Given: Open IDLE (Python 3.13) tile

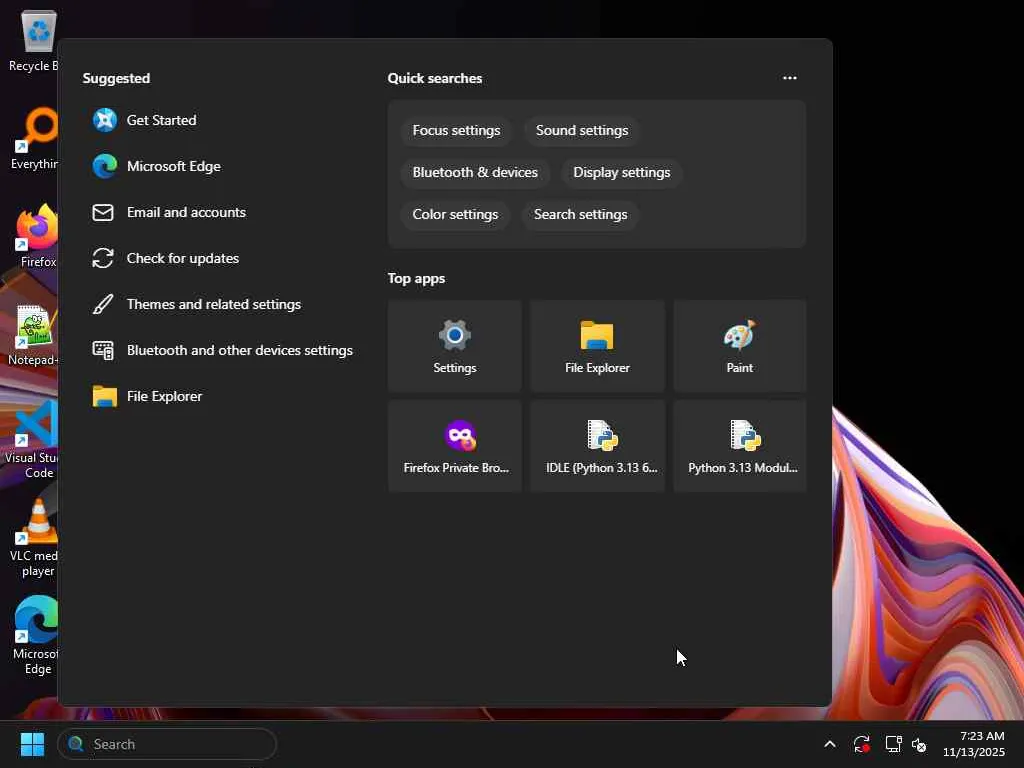Looking at the screenshot, I should click(x=597, y=446).
